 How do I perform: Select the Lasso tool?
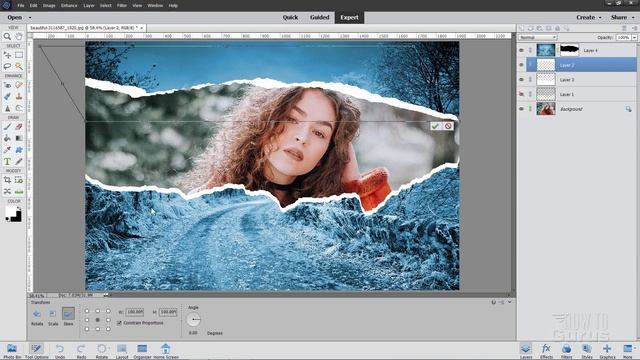point(7,66)
